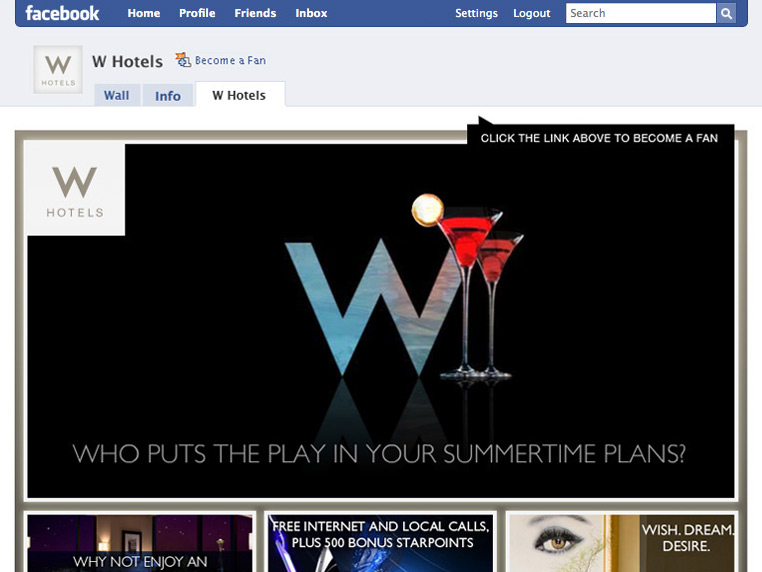Open the Inbox
The width and height of the screenshot is (762, 572).
tap(311, 13)
